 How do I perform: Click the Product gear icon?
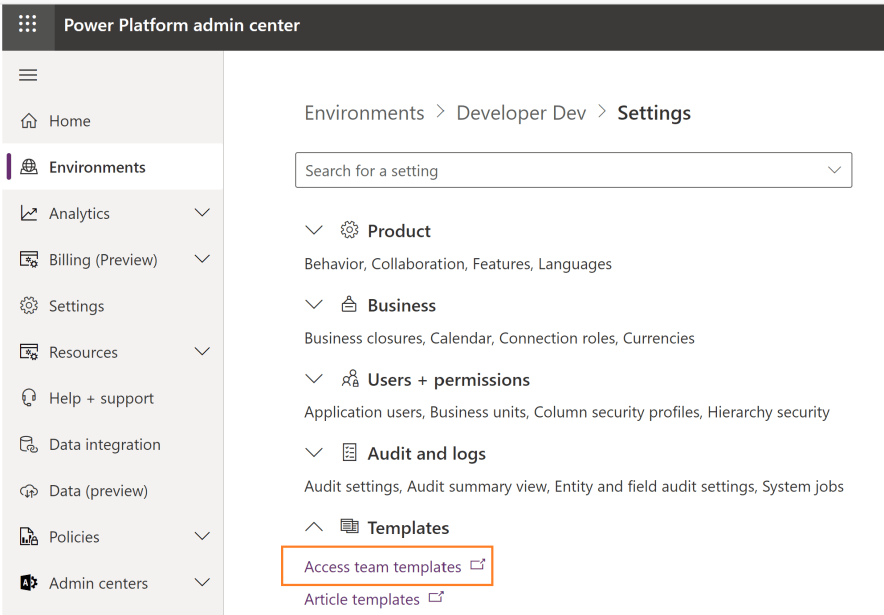[x=349, y=230]
